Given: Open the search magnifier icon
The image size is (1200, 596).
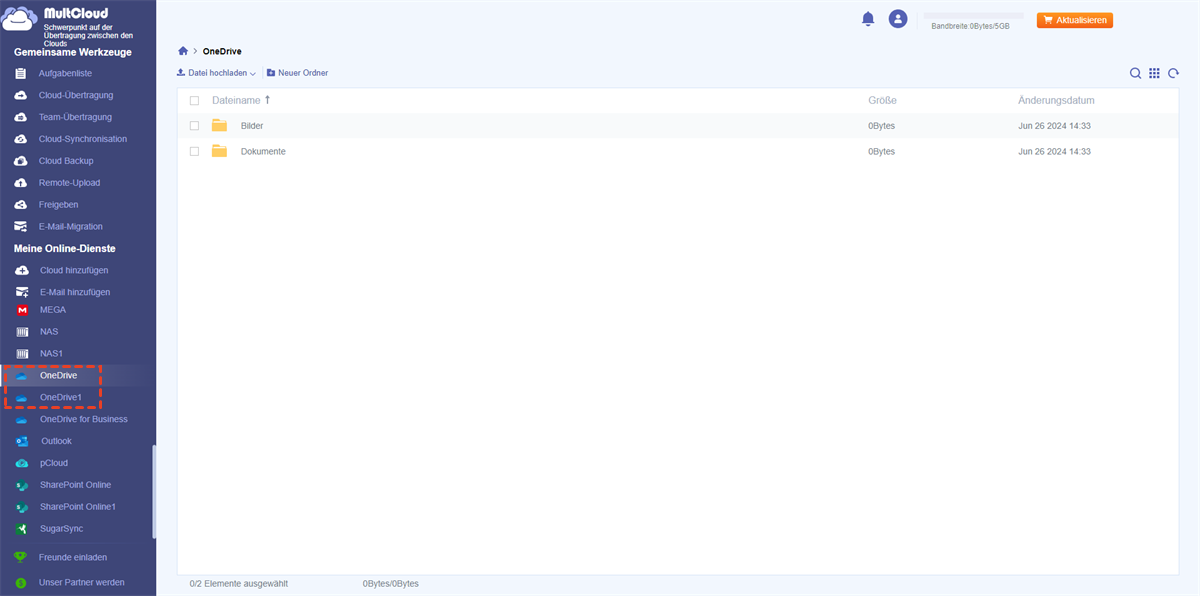Looking at the screenshot, I should [1135, 73].
